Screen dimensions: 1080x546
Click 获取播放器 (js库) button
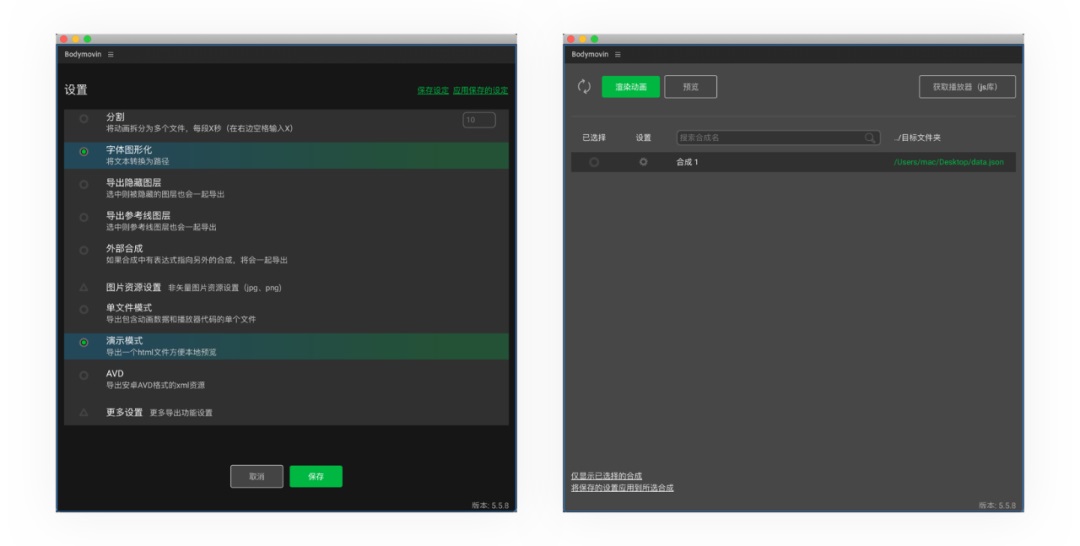point(967,87)
